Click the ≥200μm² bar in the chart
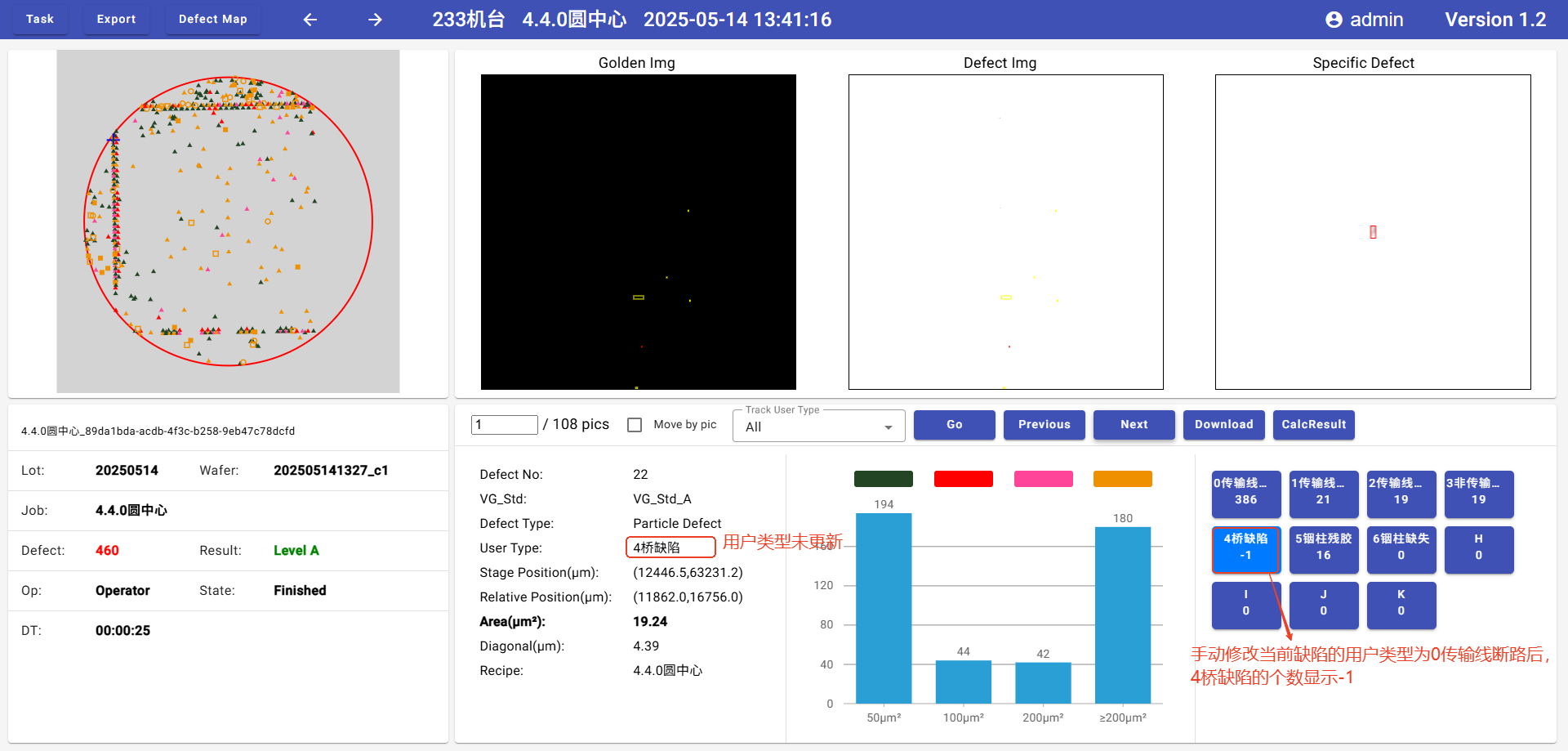 pos(1122,615)
